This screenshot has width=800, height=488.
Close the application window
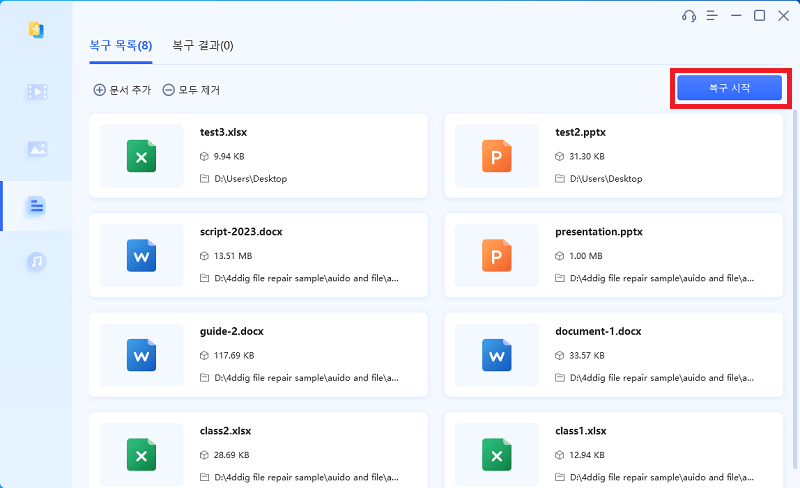(x=784, y=16)
